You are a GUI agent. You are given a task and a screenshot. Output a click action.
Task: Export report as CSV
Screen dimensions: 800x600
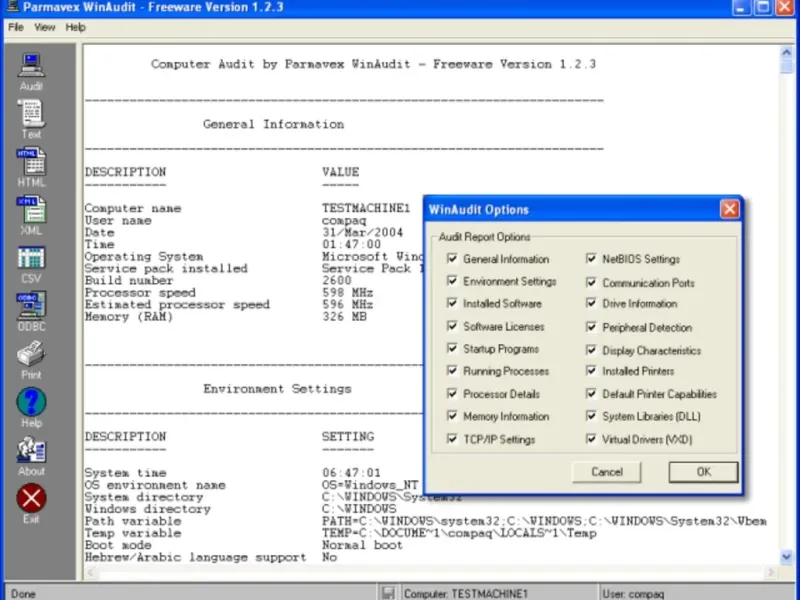pos(31,264)
